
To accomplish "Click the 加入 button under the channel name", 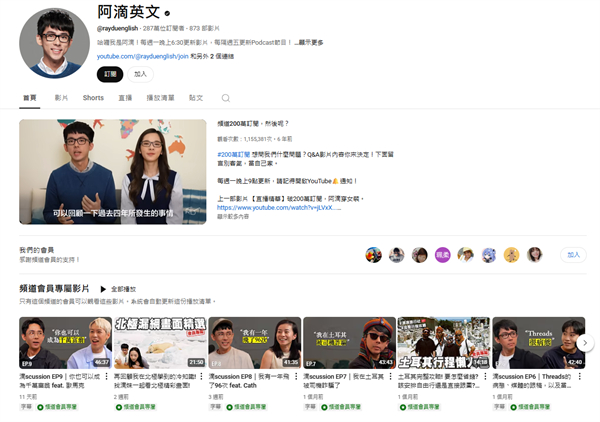I will 140,74.
